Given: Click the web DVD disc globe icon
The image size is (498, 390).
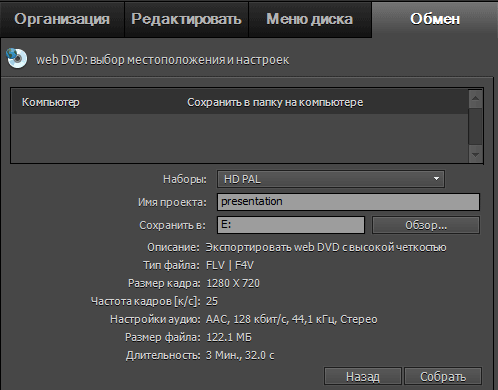Looking at the screenshot, I should [x=17, y=58].
